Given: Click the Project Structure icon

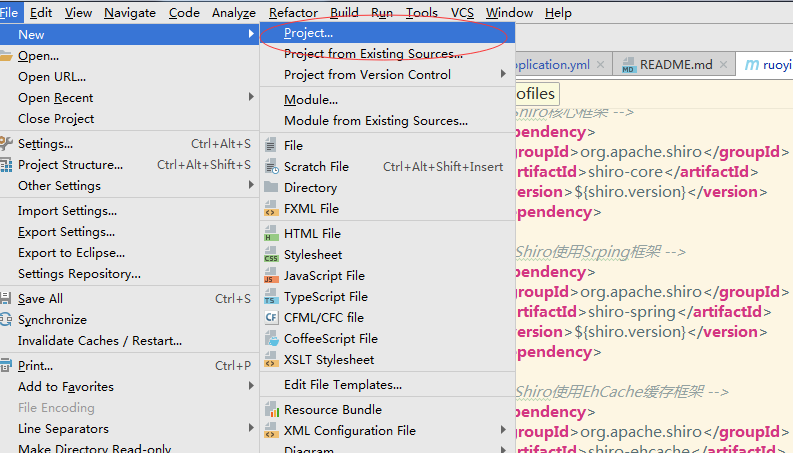Looking at the screenshot, I should (x=6, y=165).
